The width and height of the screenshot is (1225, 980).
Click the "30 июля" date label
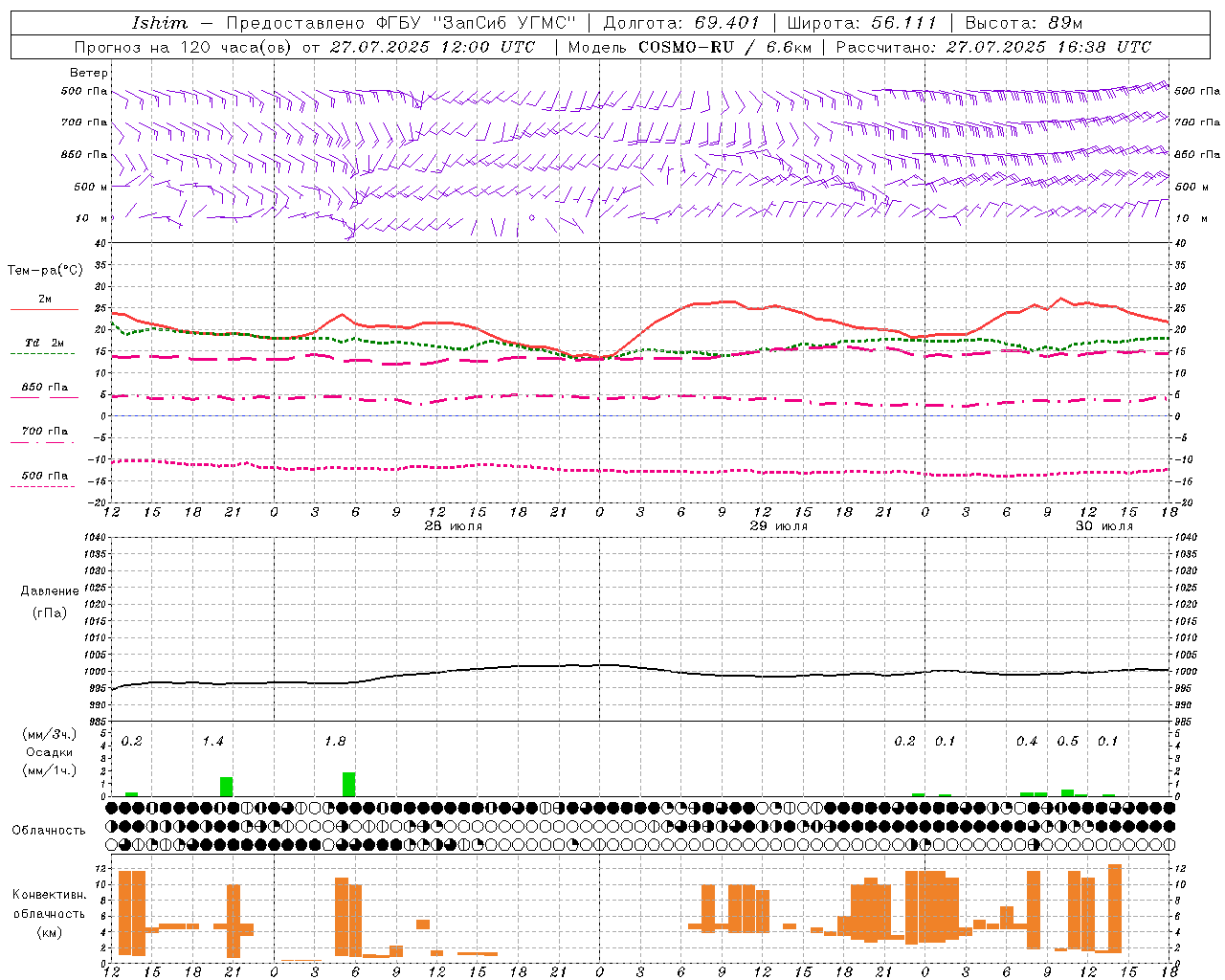click(1104, 526)
